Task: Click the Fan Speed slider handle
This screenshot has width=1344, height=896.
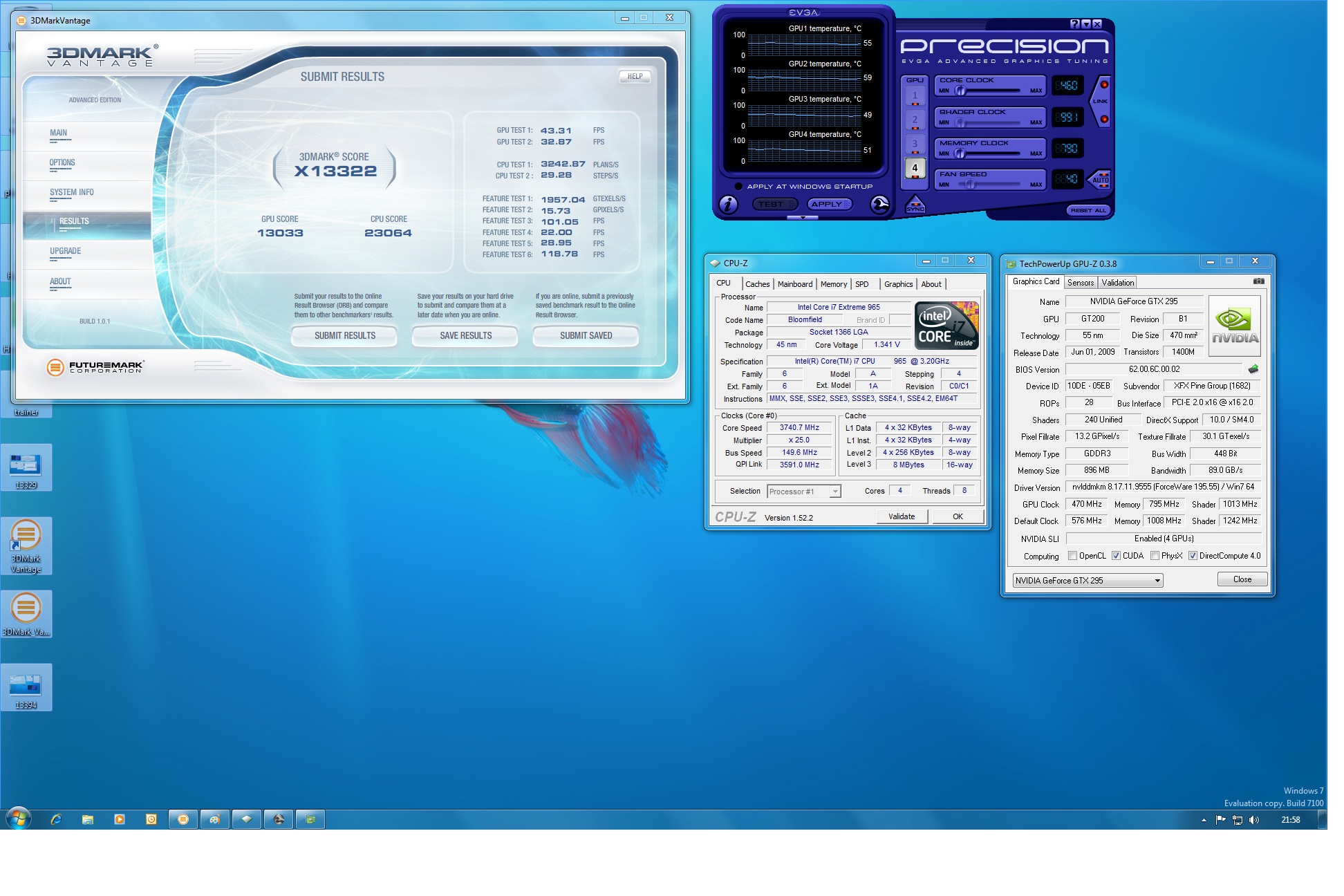Action: click(970, 185)
